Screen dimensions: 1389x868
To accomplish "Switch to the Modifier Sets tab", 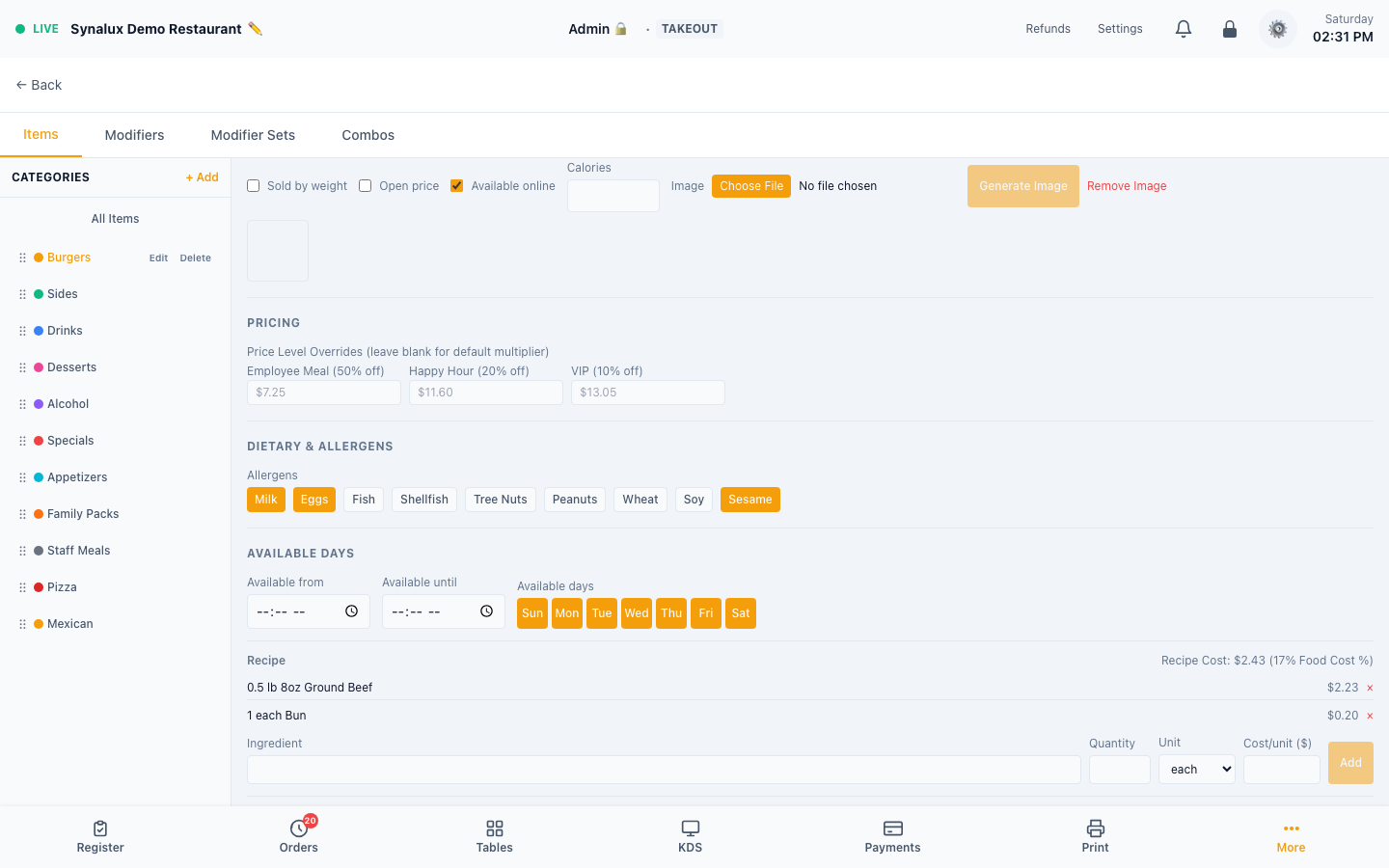I will tap(253, 135).
